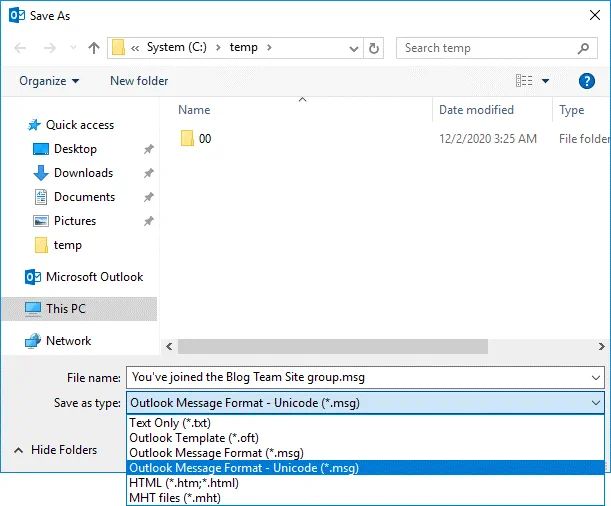Go to Network in sidebar
This screenshot has width=611, height=506.
pos(68,341)
